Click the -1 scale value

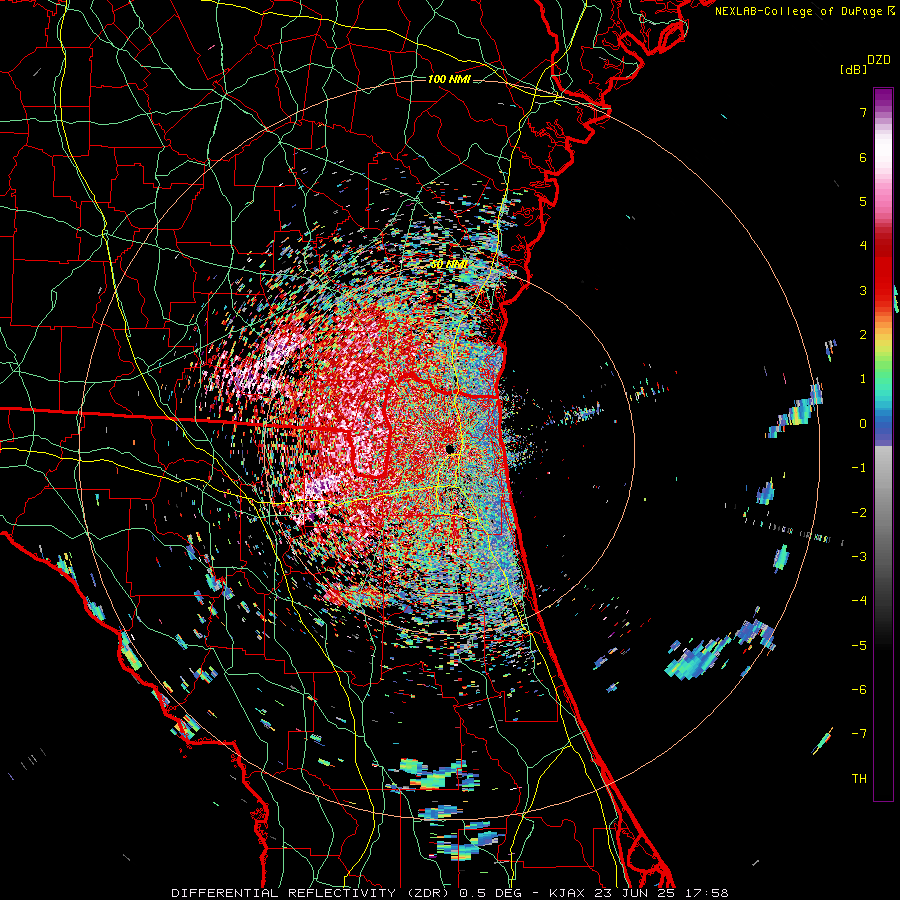(859, 468)
